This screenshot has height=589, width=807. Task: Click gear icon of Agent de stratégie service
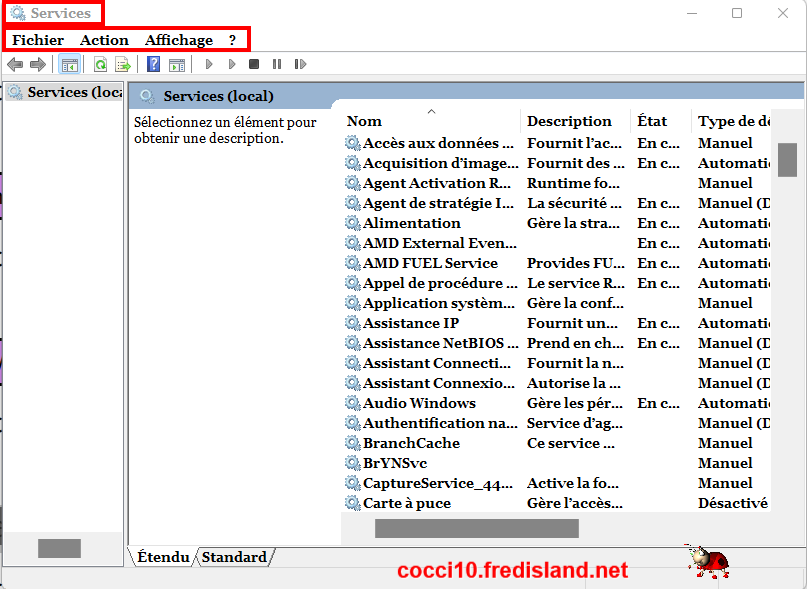click(x=353, y=203)
